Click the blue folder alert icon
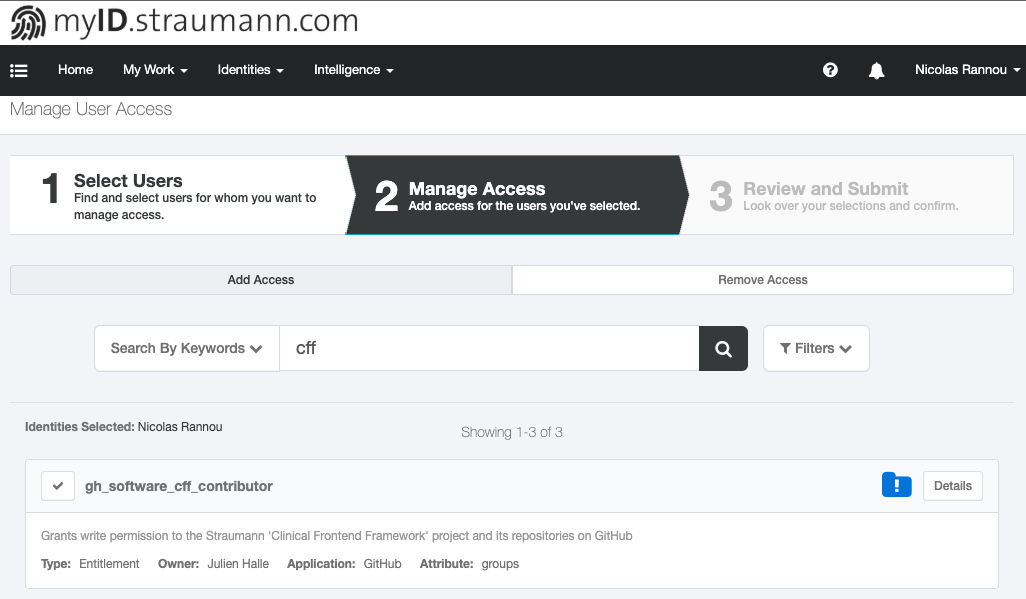 896,485
